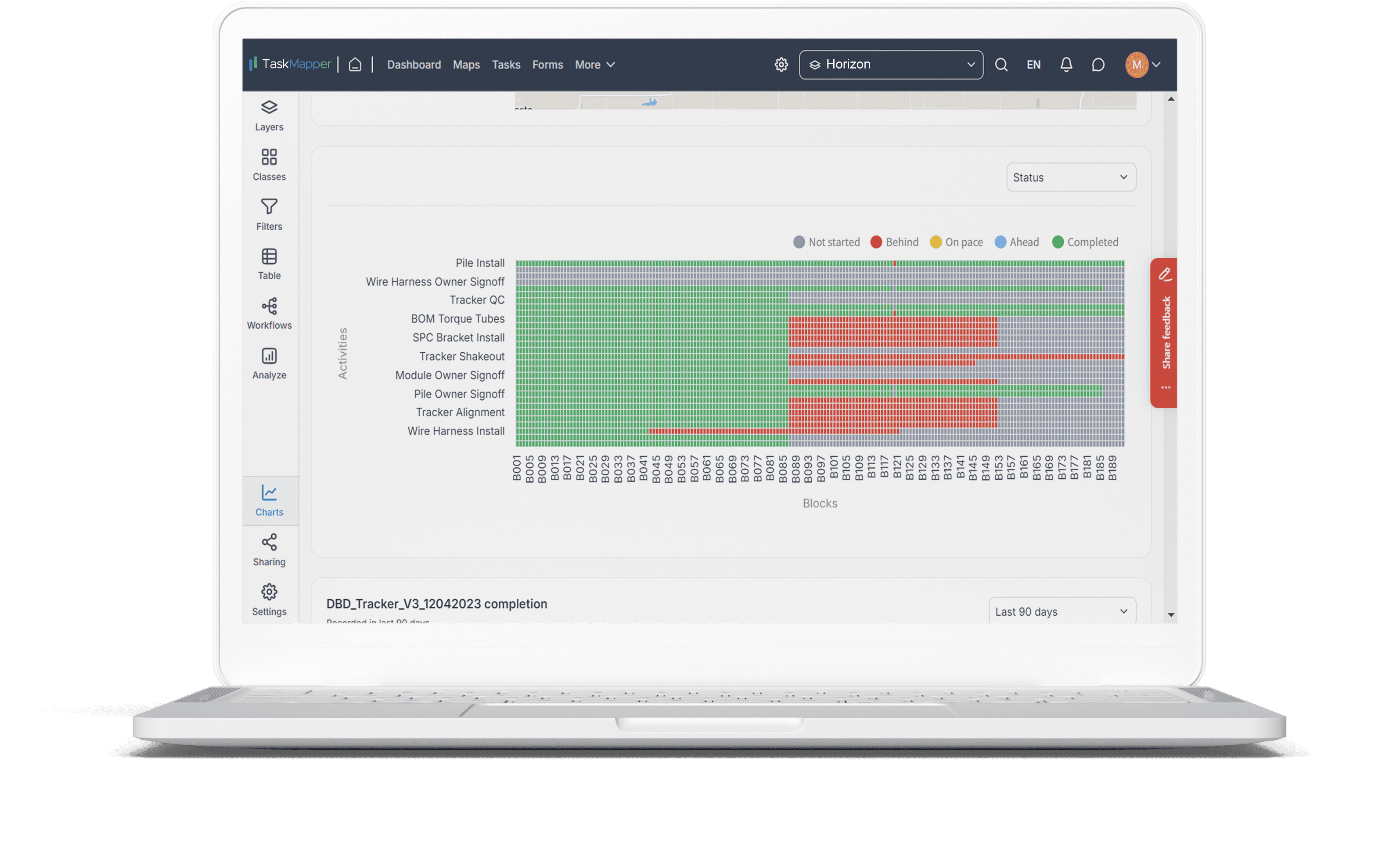Click the map preview strip
The width and height of the screenshot is (1400, 853).
coord(825,101)
